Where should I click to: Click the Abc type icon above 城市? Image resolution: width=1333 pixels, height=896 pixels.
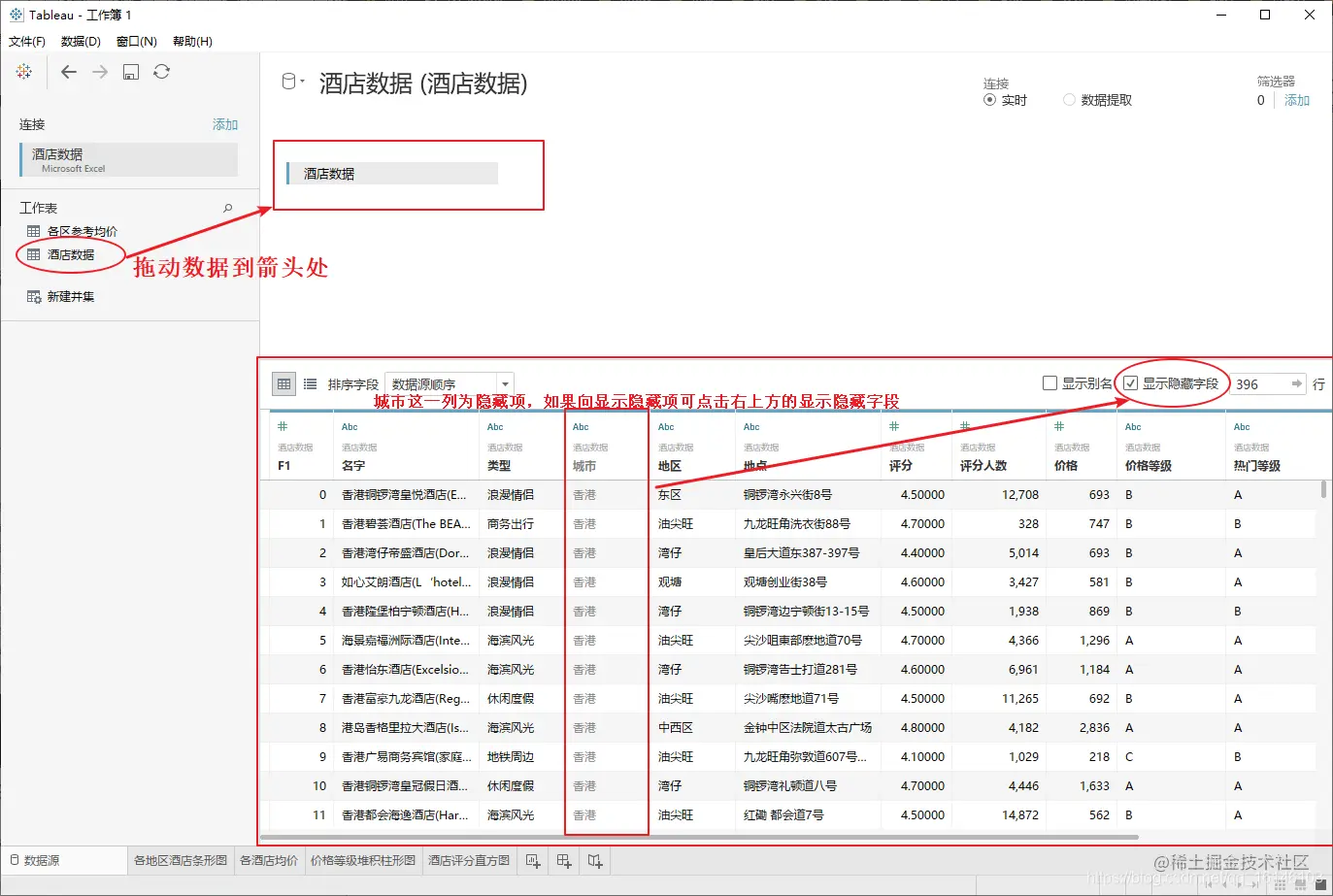(x=581, y=427)
